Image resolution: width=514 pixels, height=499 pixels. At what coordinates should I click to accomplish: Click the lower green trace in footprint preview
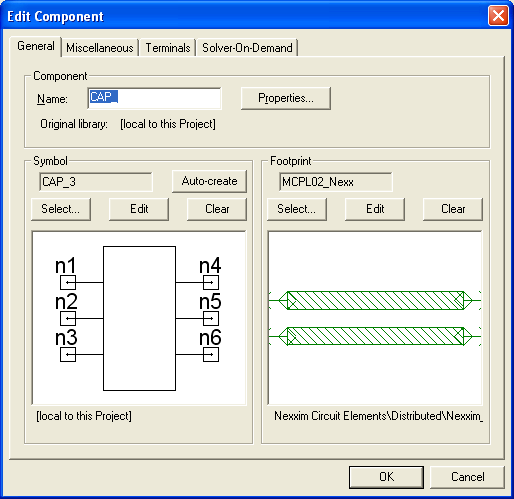[x=375, y=336]
